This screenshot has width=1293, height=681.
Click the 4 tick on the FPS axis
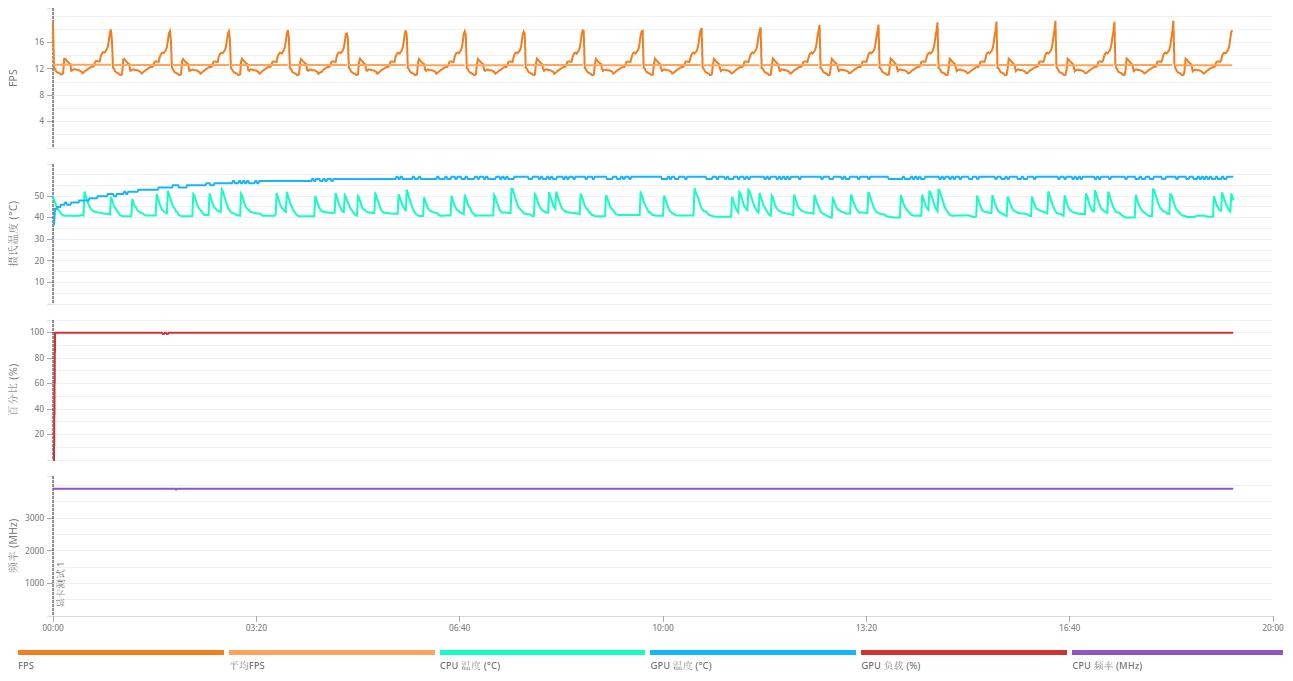[x=42, y=120]
